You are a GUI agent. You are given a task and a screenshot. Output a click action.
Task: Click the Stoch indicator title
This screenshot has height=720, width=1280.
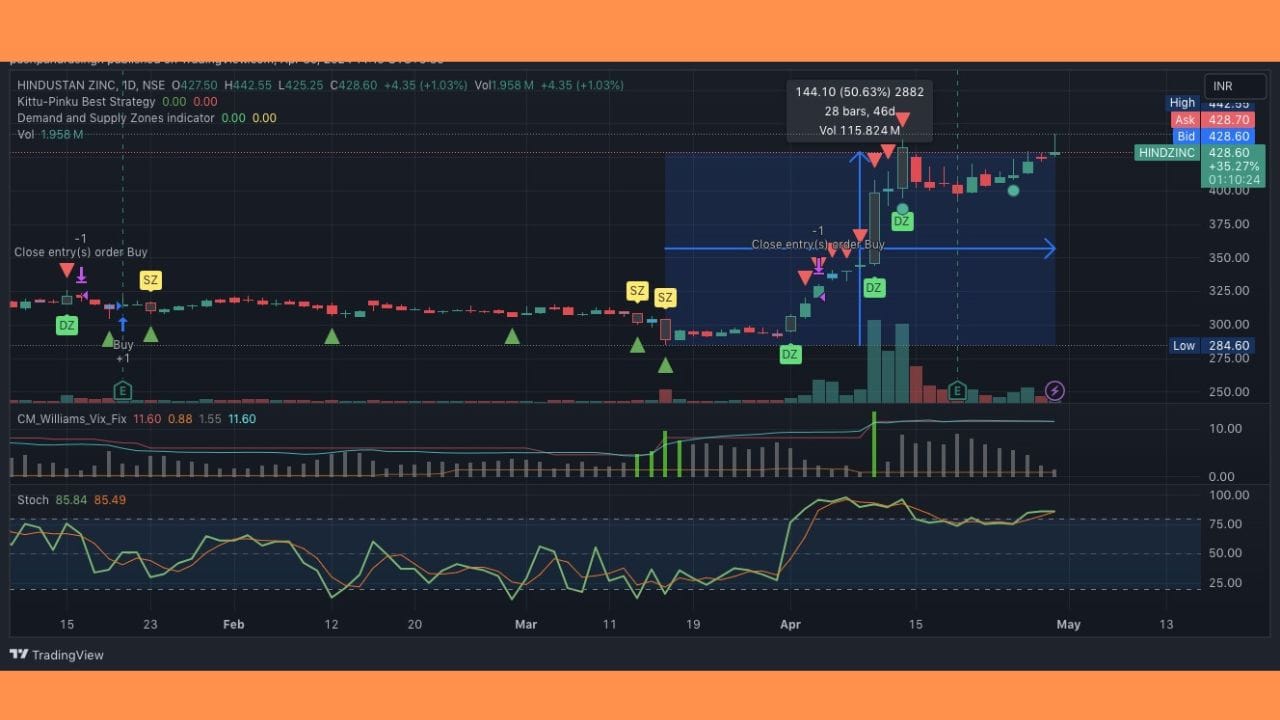tap(33, 499)
